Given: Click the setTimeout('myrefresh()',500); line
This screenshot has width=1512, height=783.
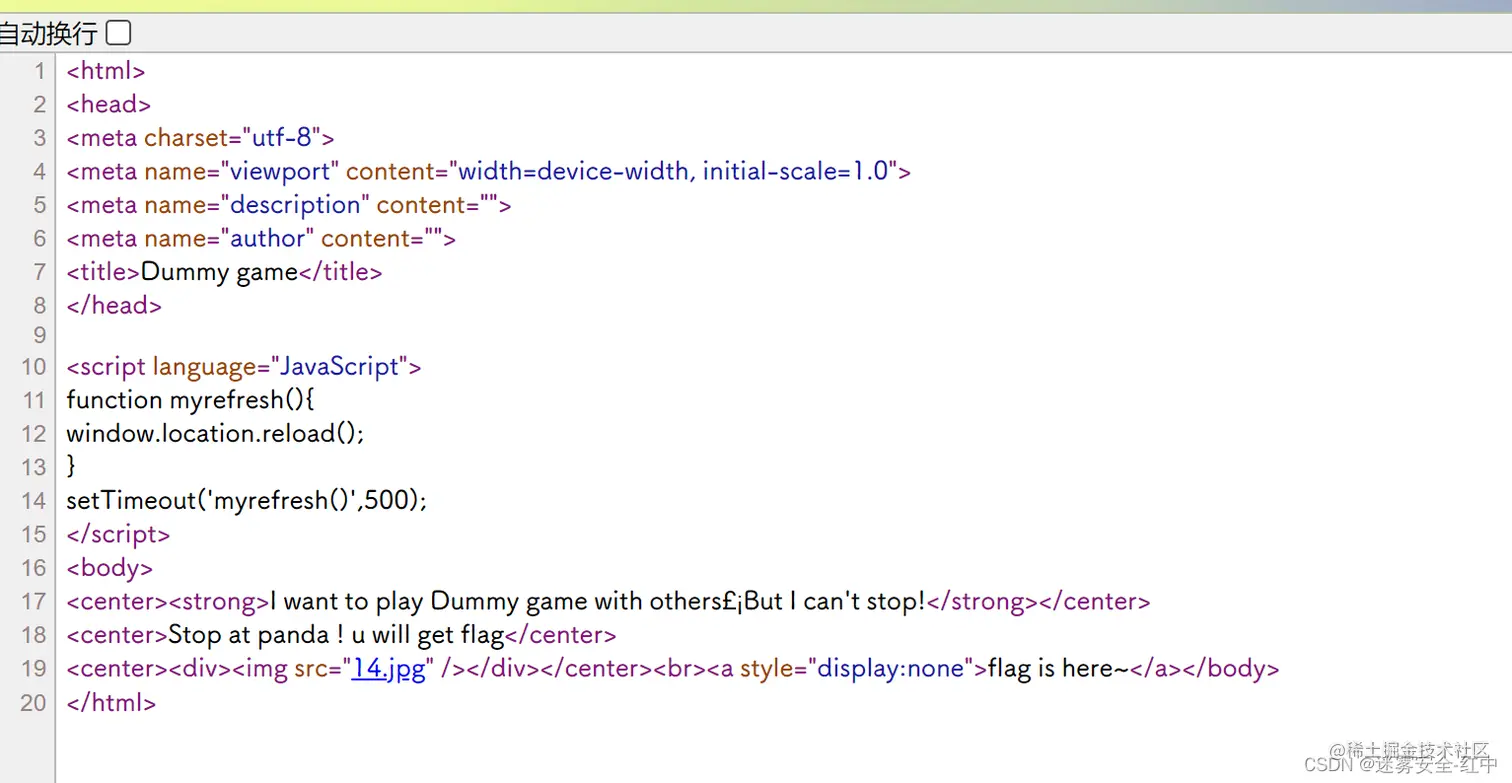Looking at the screenshot, I should [247, 500].
